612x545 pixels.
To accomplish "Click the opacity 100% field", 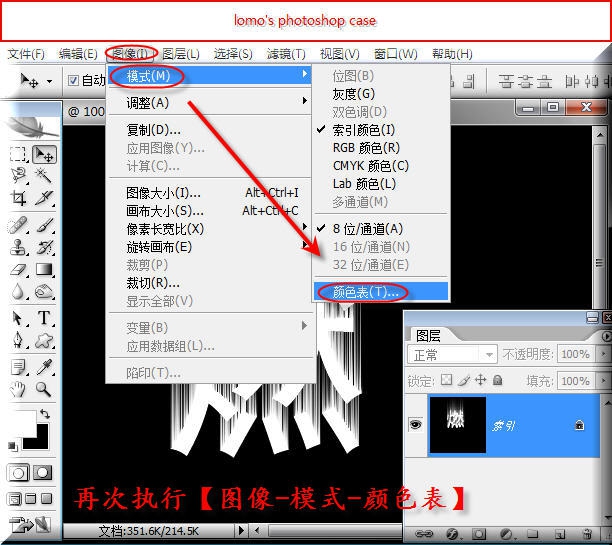I will click(576, 354).
